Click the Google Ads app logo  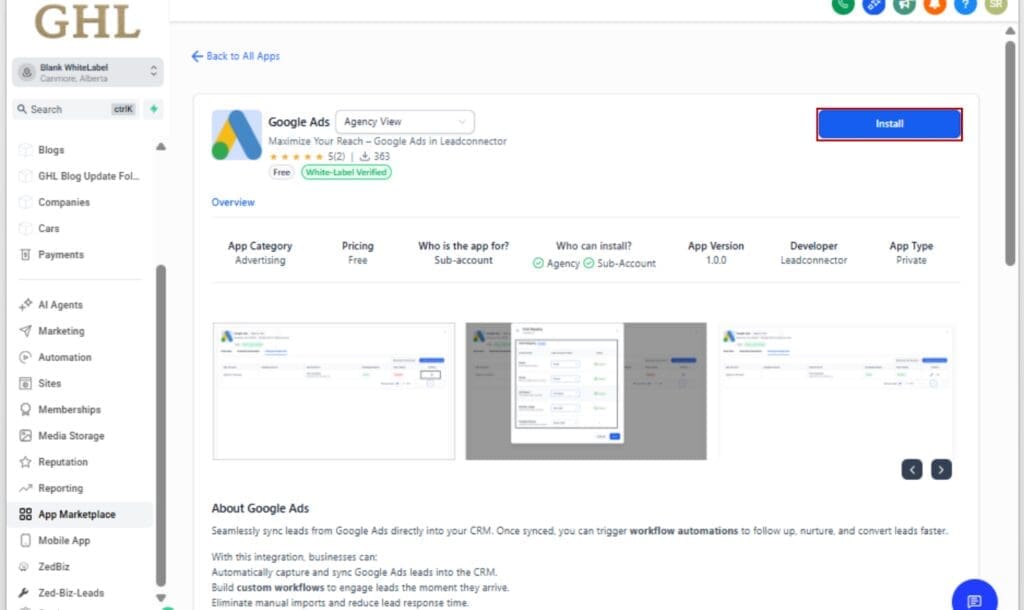pyautogui.click(x=236, y=135)
